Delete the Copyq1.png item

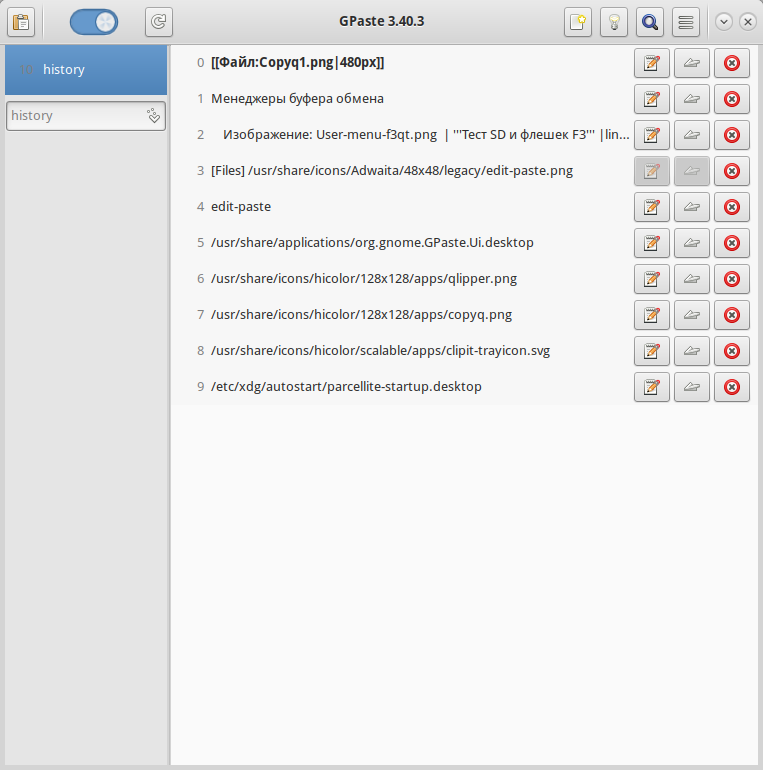[732, 63]
